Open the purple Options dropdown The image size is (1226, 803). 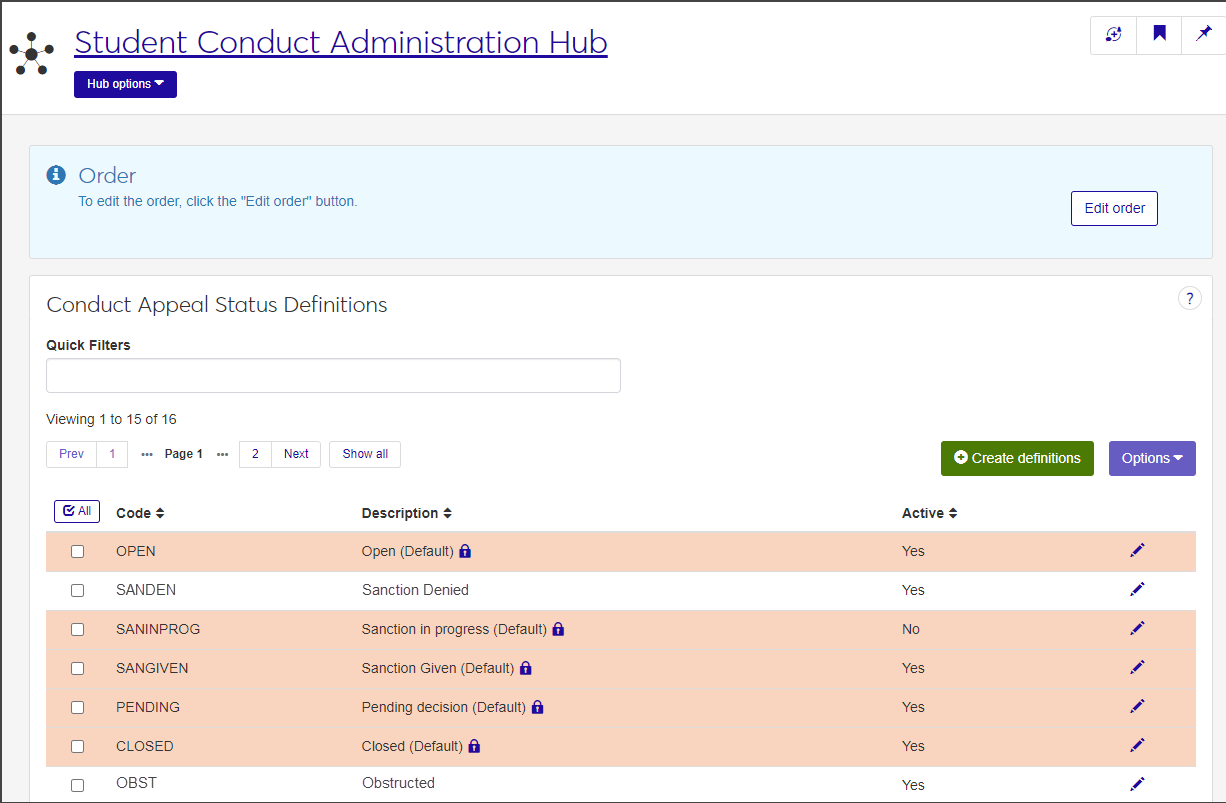(x=1152, y=458)
